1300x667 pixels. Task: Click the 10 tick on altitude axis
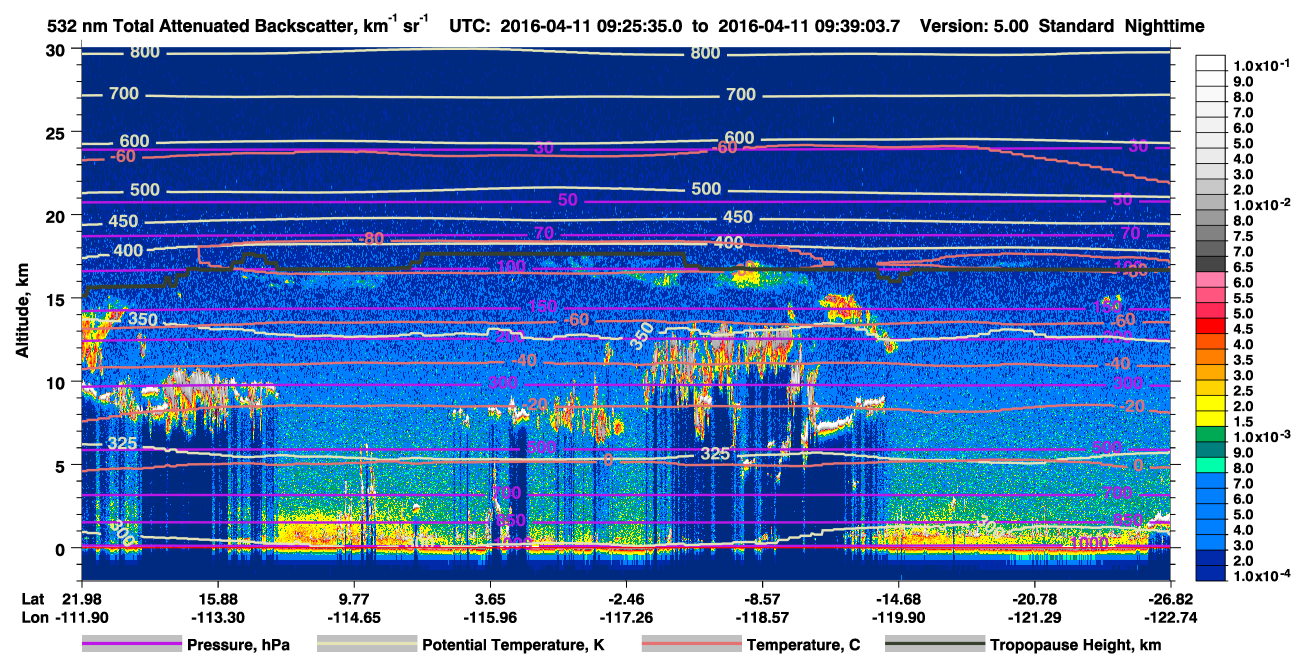[57, 382]
